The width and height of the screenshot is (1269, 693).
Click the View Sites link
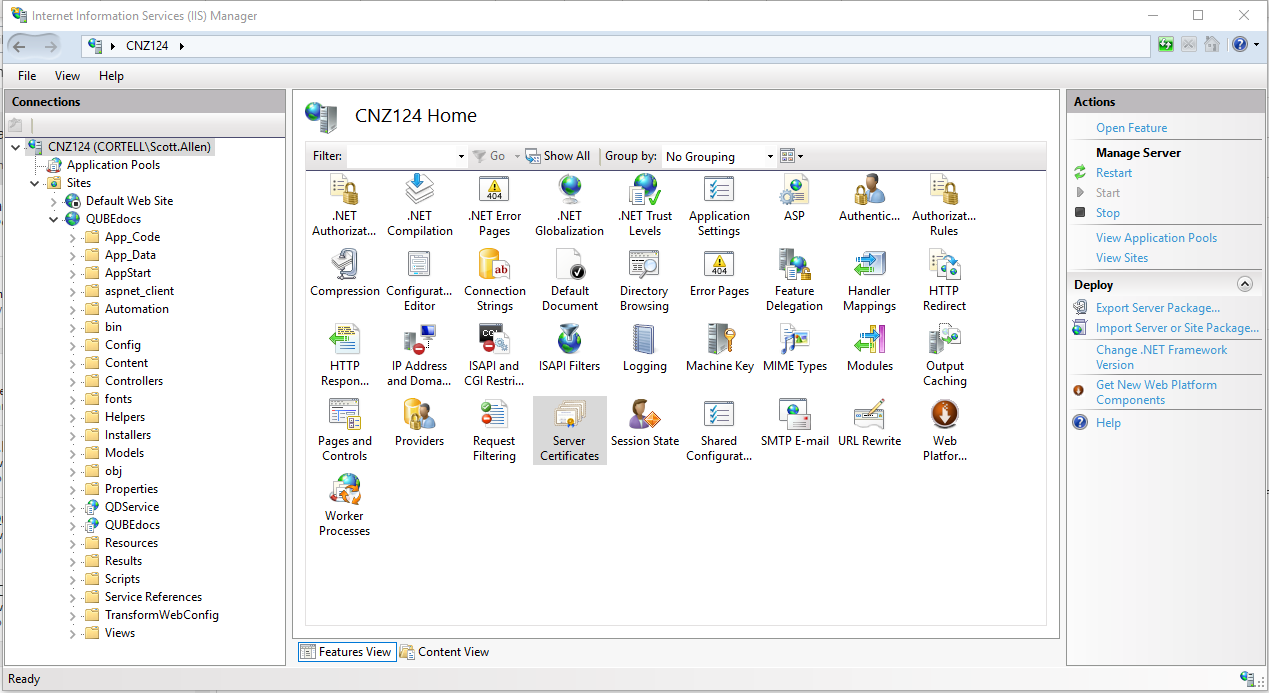(1122, 258)
